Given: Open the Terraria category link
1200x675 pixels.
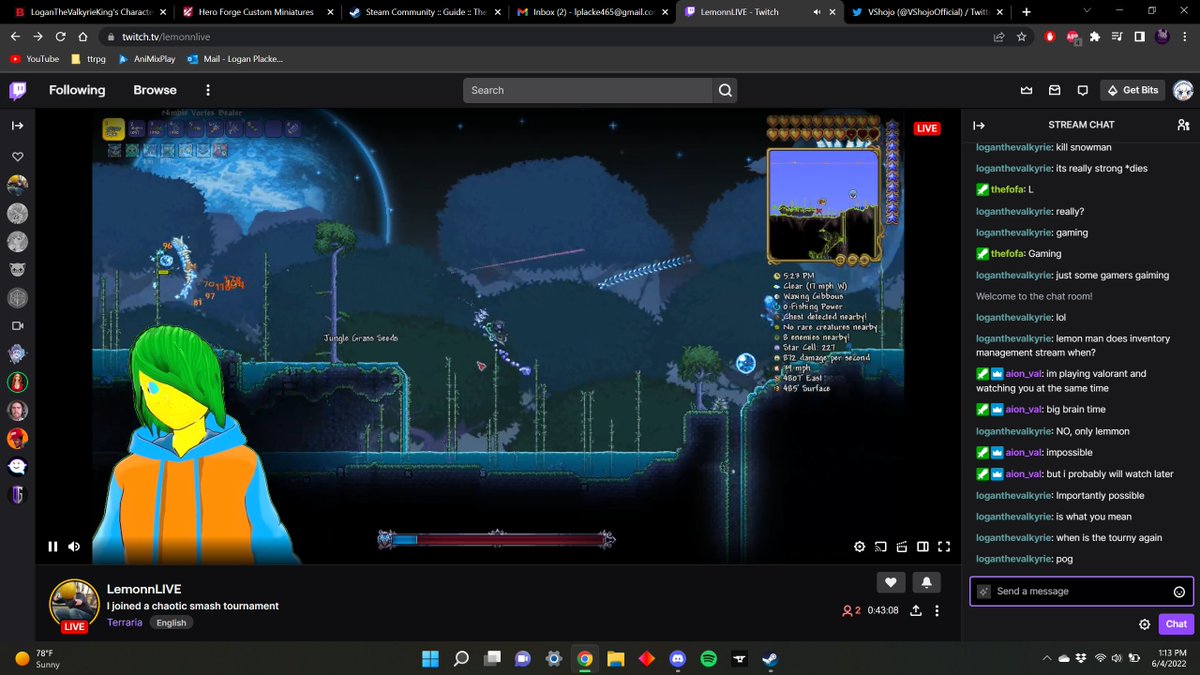Looking at the screenshot, I should (125, 622).
